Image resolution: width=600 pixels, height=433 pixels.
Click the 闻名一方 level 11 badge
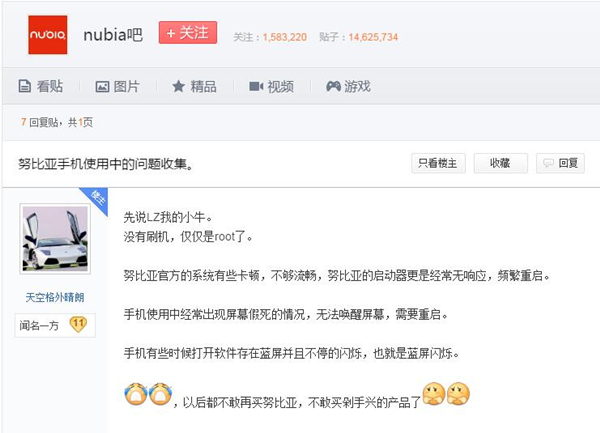(55, 325)
